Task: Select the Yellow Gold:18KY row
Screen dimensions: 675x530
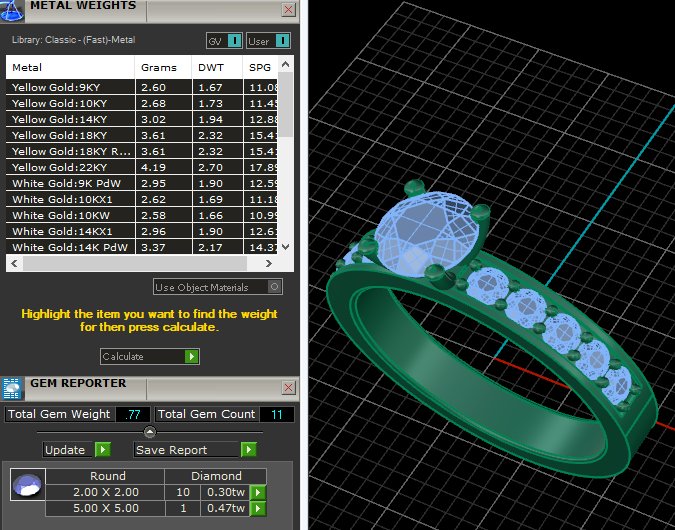Action: click(x=142, y=135)
